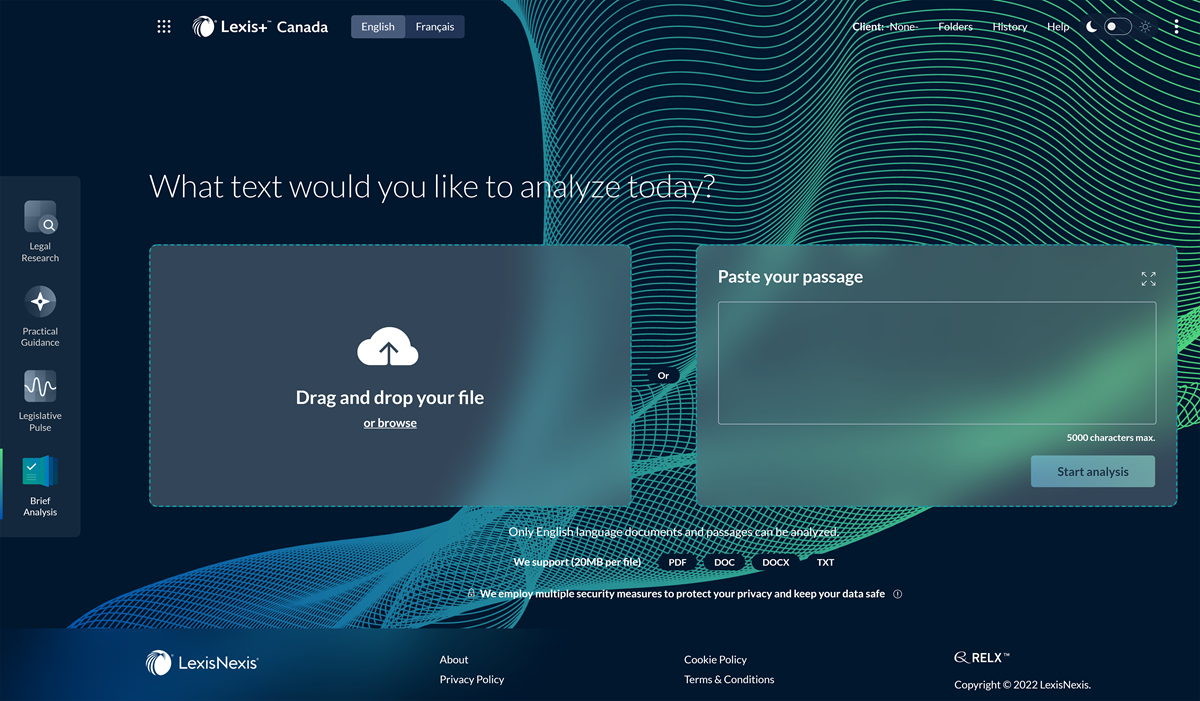1200x701 pixels.
Task: Click the 'Paste your passage' heading
Action: click(x=790, y=277)
